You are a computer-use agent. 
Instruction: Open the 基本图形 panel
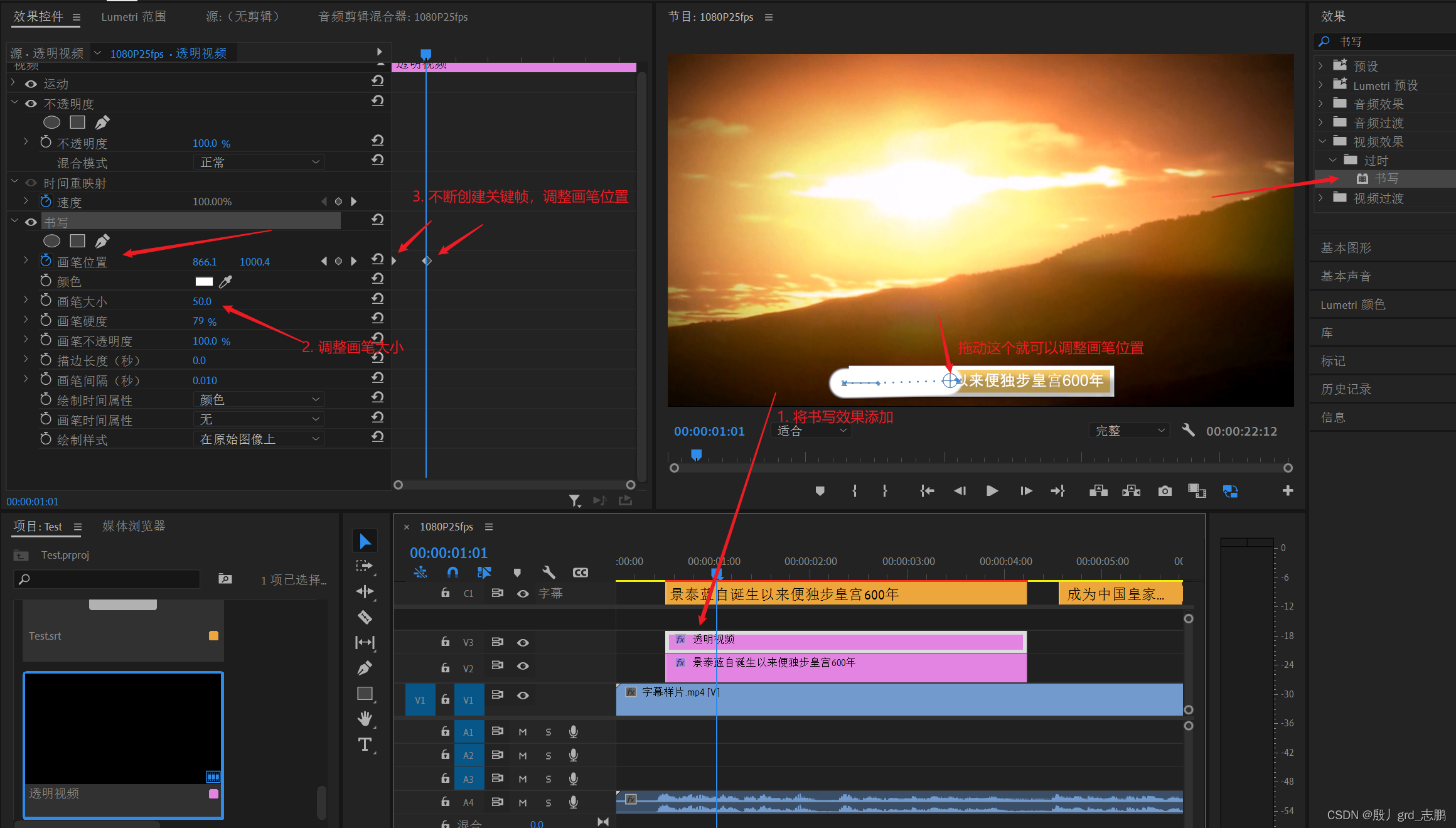coord(1346,248)
